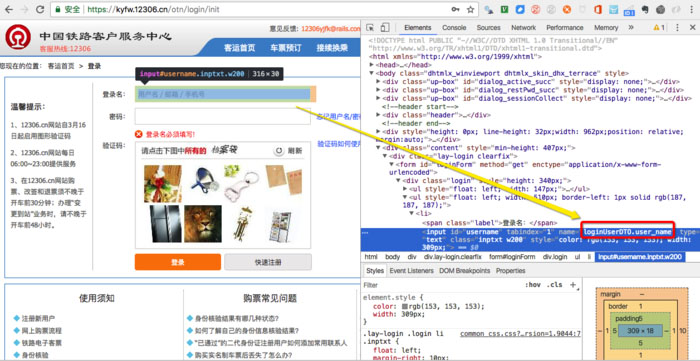700x361 pixels.
Task: Click the inspect element picker icon
Action: pos(371,28)
